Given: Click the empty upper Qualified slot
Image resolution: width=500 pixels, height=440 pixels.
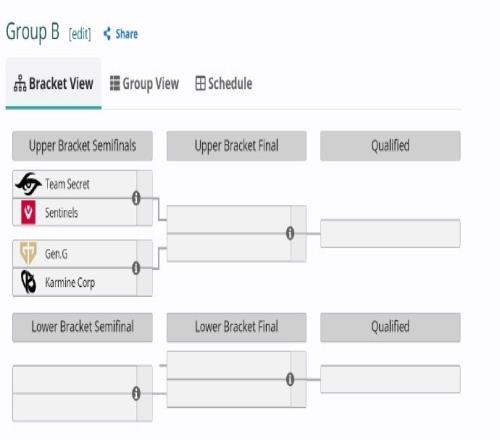Looking at the screenshot, I should pos(390,233).
